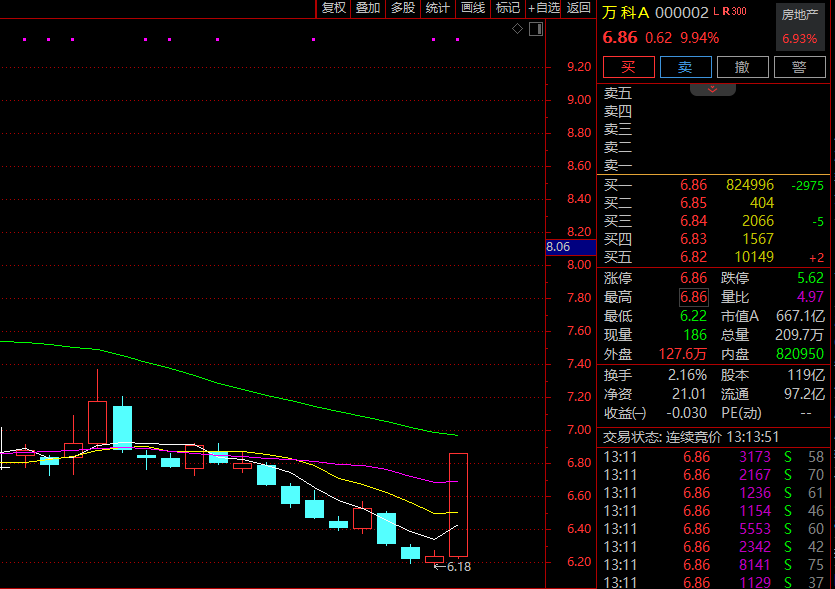Click the 外盘 value 127.6万
Image resolution: width=835 pixels, height=589 pixels.
tap(683, 355)
